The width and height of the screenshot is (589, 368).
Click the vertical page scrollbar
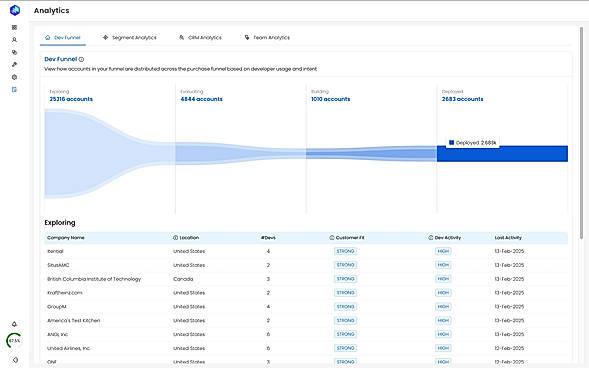point(581,133)
